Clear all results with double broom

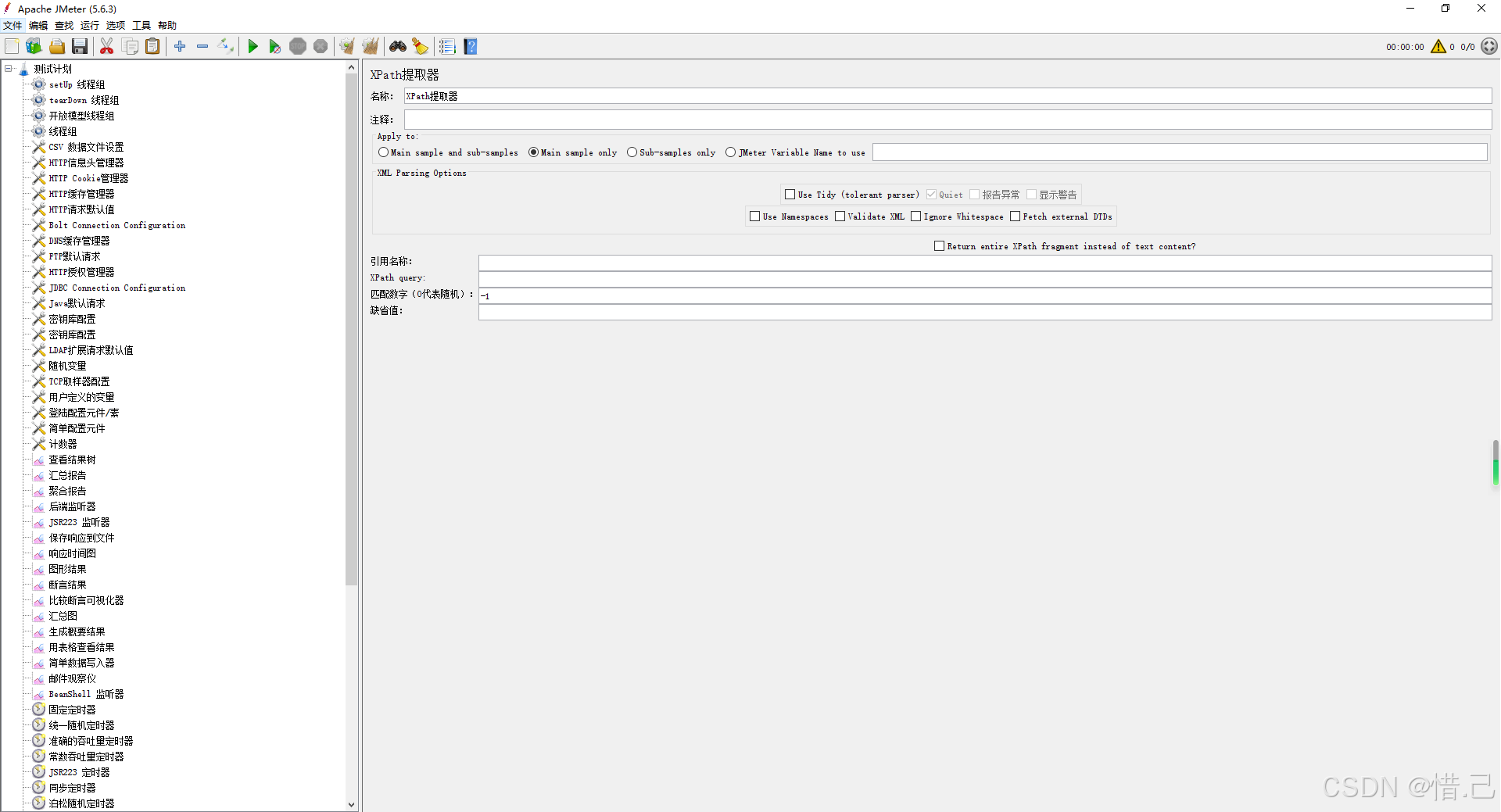[x=371, y=47]
